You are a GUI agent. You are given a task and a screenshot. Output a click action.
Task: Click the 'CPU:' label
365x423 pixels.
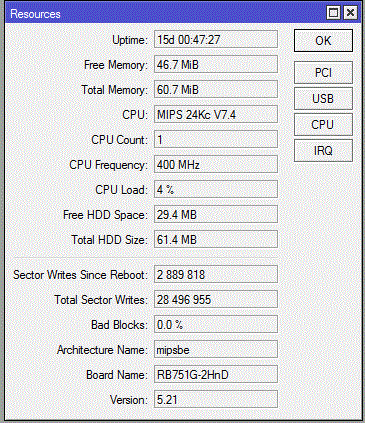point(135,115)
